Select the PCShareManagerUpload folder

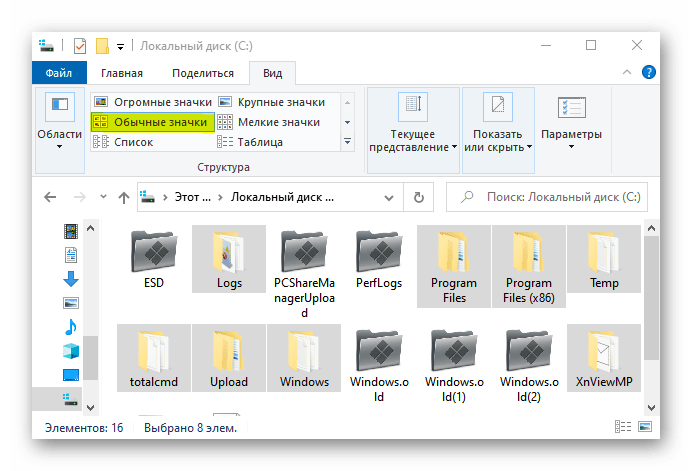click(x=304, y=272)
